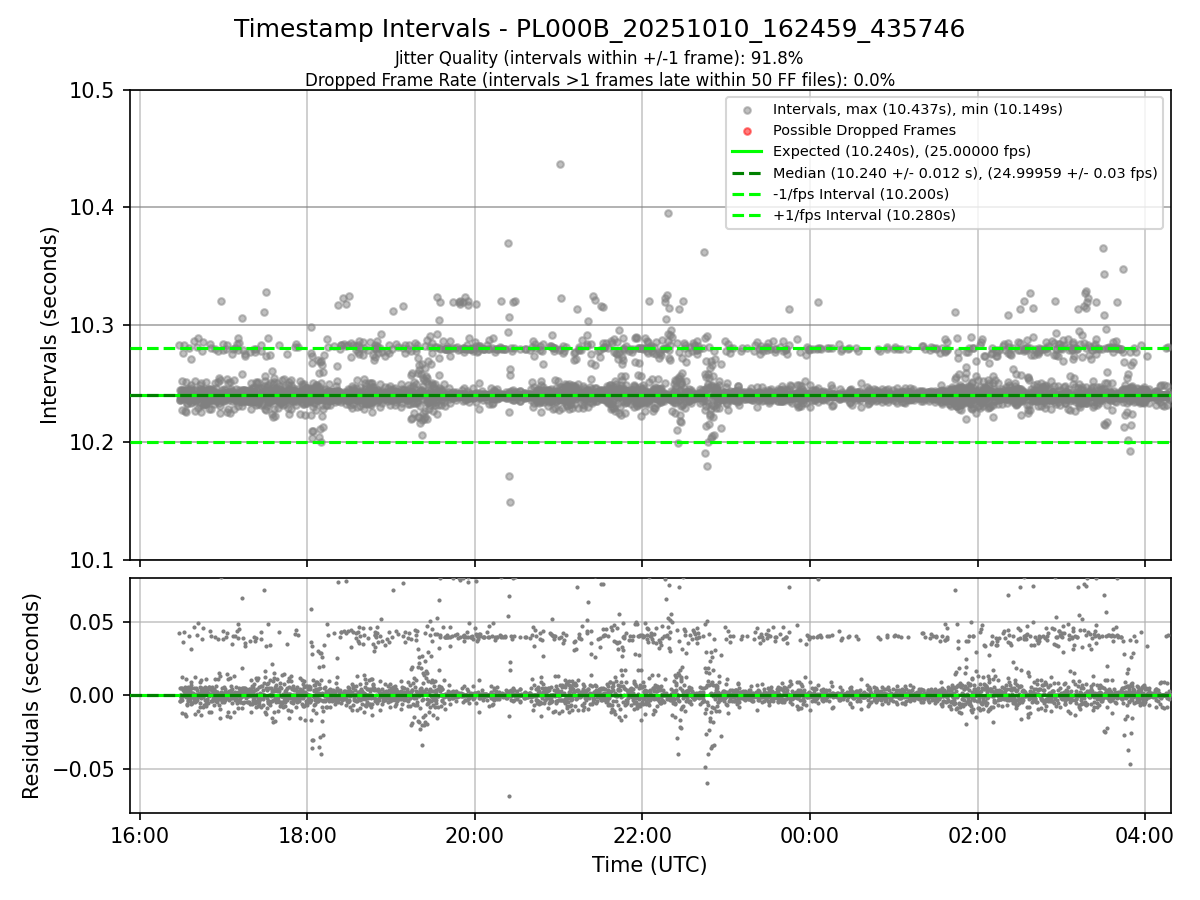Click the plot title 'Timestamp Intervals - PL000B_20251010_162459_435746'
This screenshot has height=900, width=1200.
tap(599, 29)
